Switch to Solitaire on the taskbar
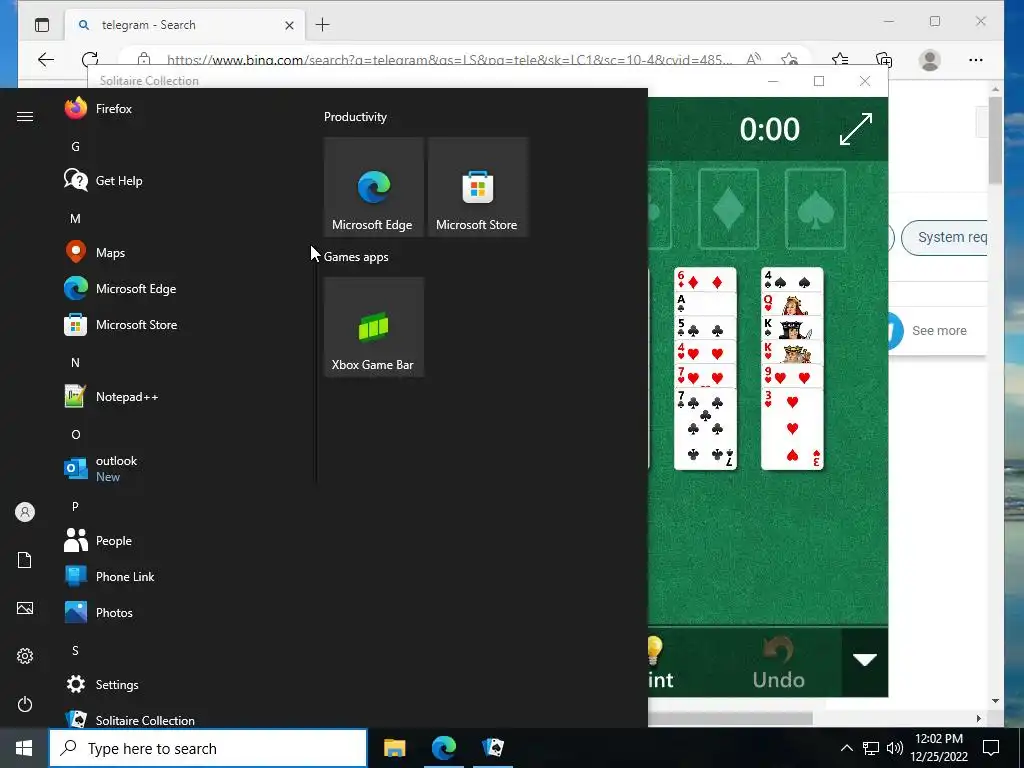Screen dimensions: 1024x768 point(493,748)
